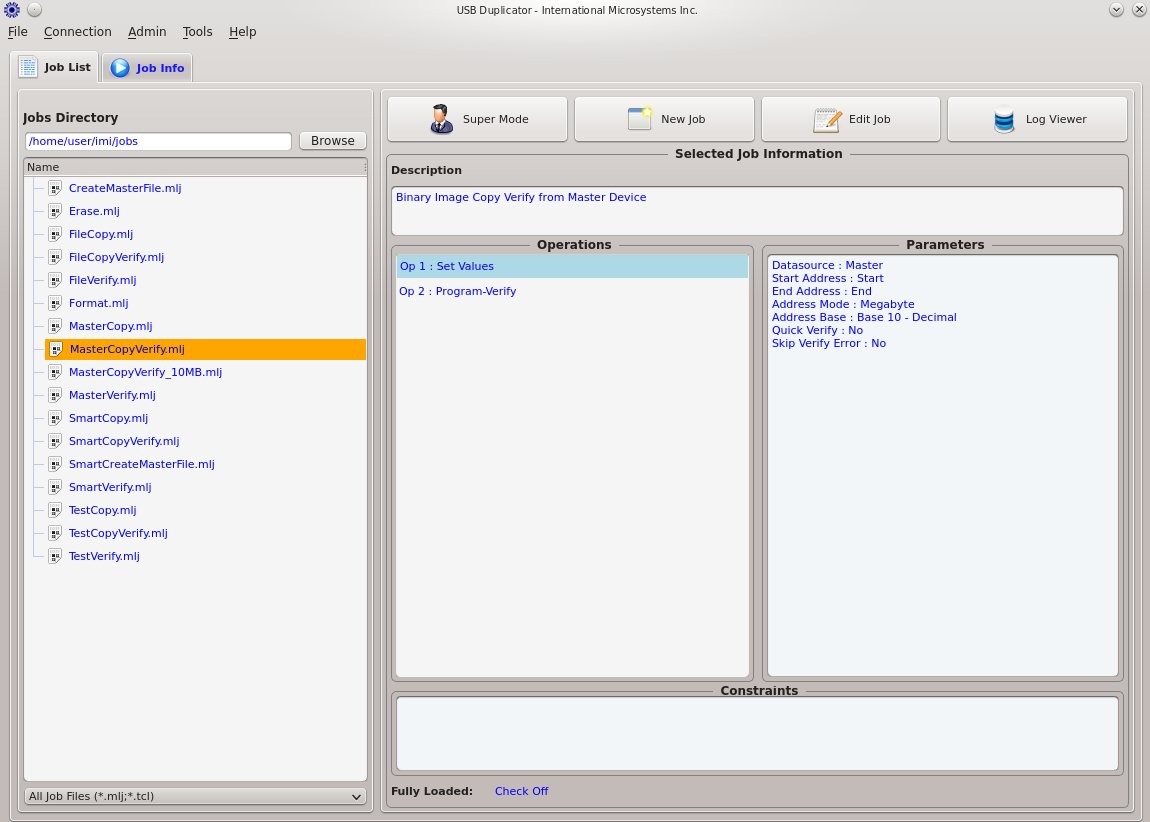Select the Erase.mlj job
This screenshot has height=822, width=1150.
(94, 211)
